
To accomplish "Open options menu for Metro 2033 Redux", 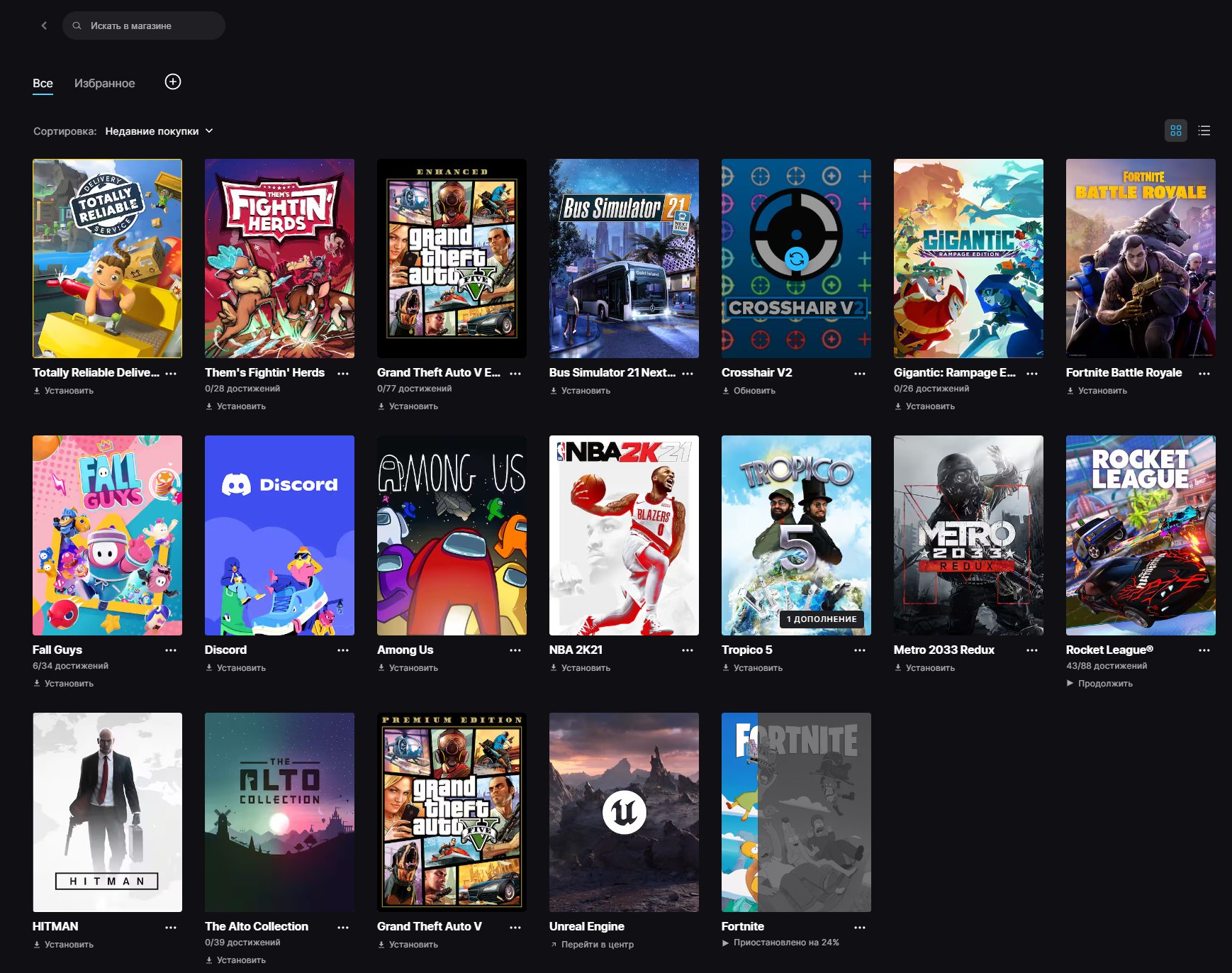I will 1032,650.
